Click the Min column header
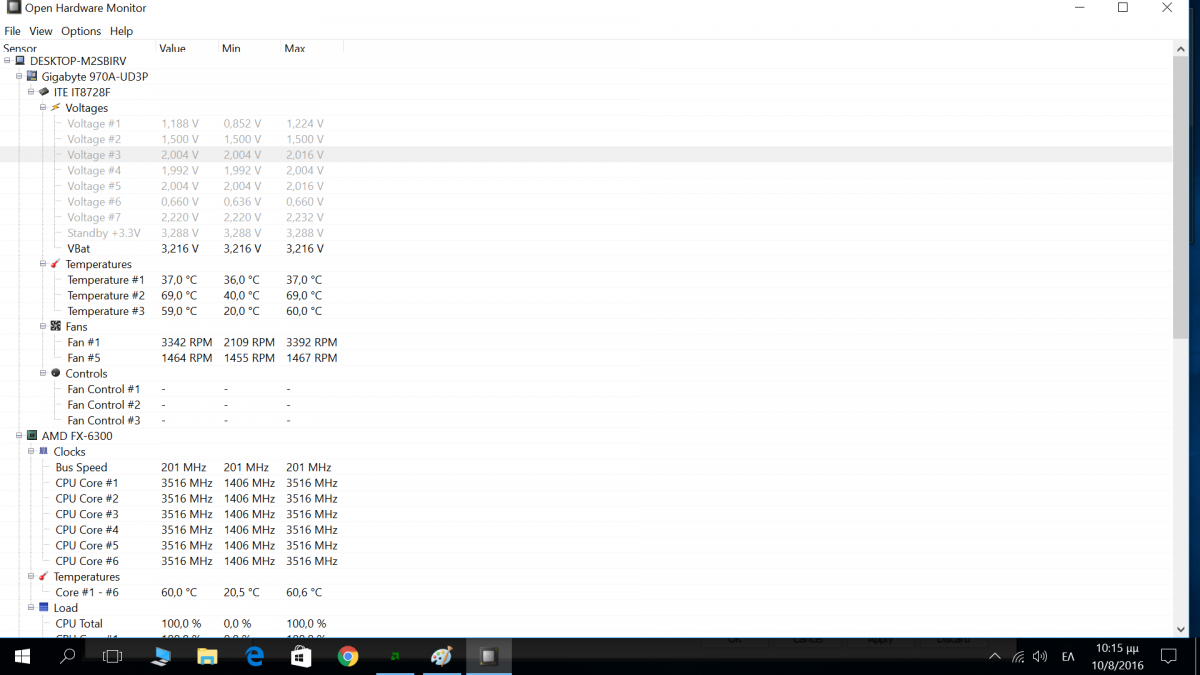Viewport: 1200px width, 675px height. point(249,48)
